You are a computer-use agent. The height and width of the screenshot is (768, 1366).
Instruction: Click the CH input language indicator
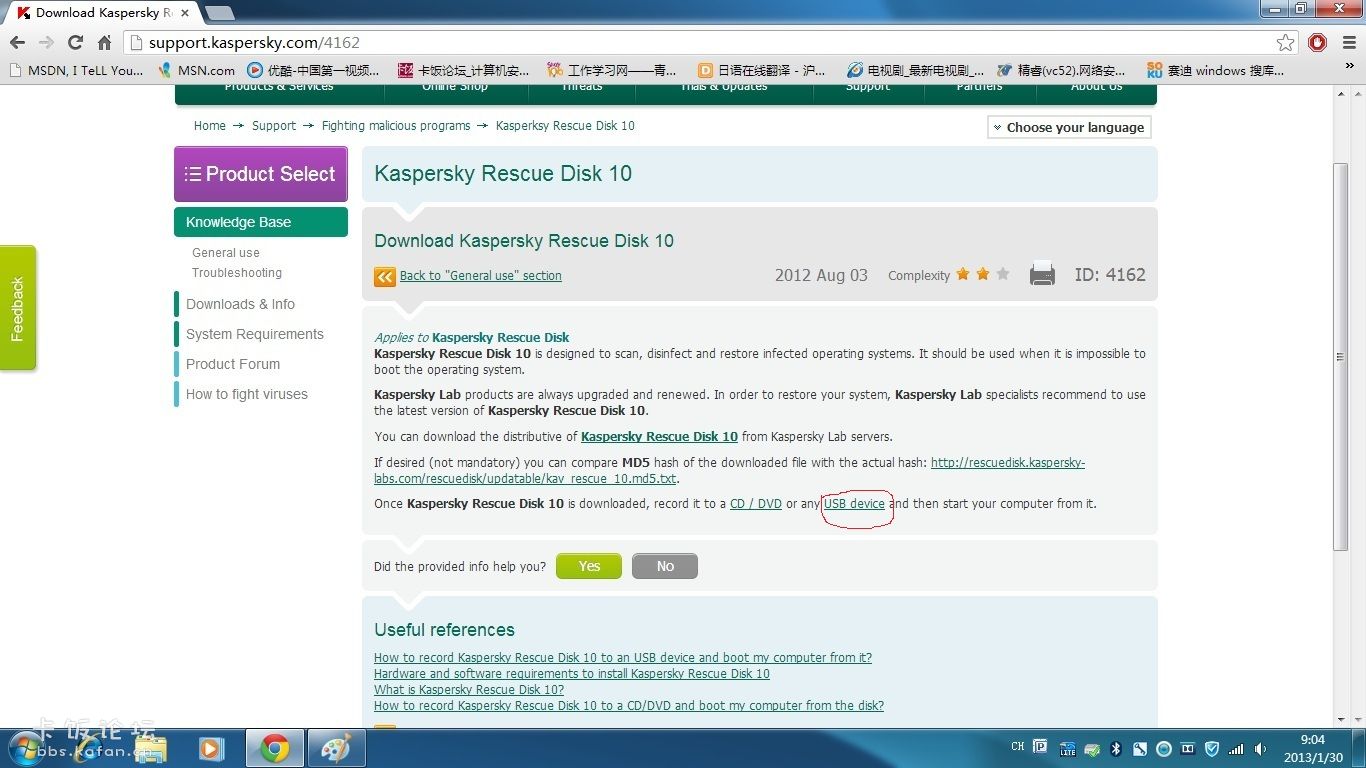point(1018,747)
